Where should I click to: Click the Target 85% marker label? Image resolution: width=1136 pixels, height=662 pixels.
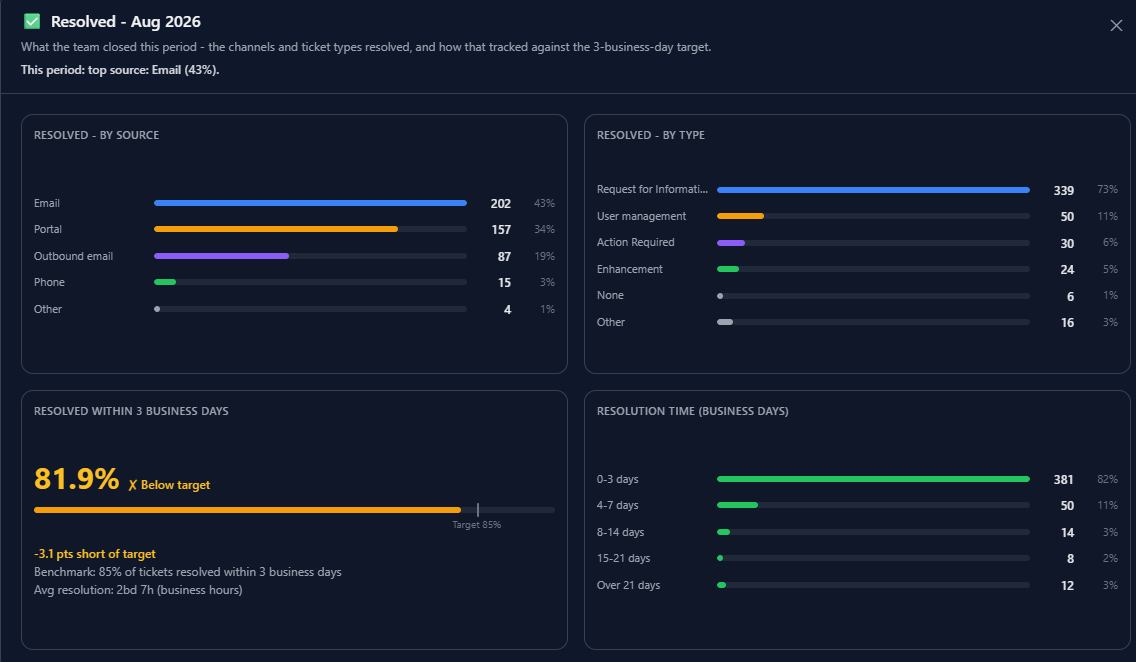477,524
